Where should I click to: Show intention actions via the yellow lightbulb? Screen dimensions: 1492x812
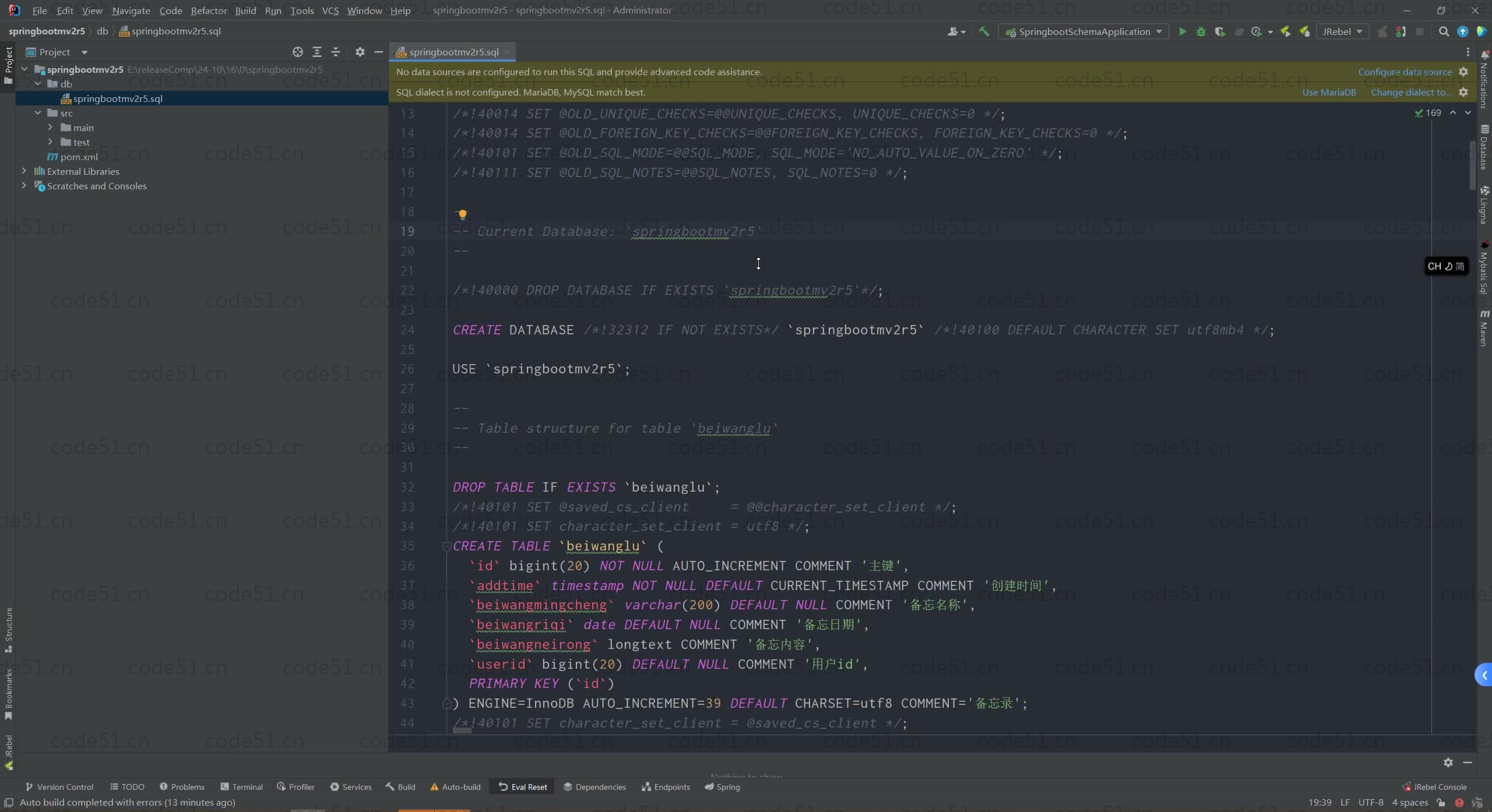pyautogui.click(x=462, y=214)
